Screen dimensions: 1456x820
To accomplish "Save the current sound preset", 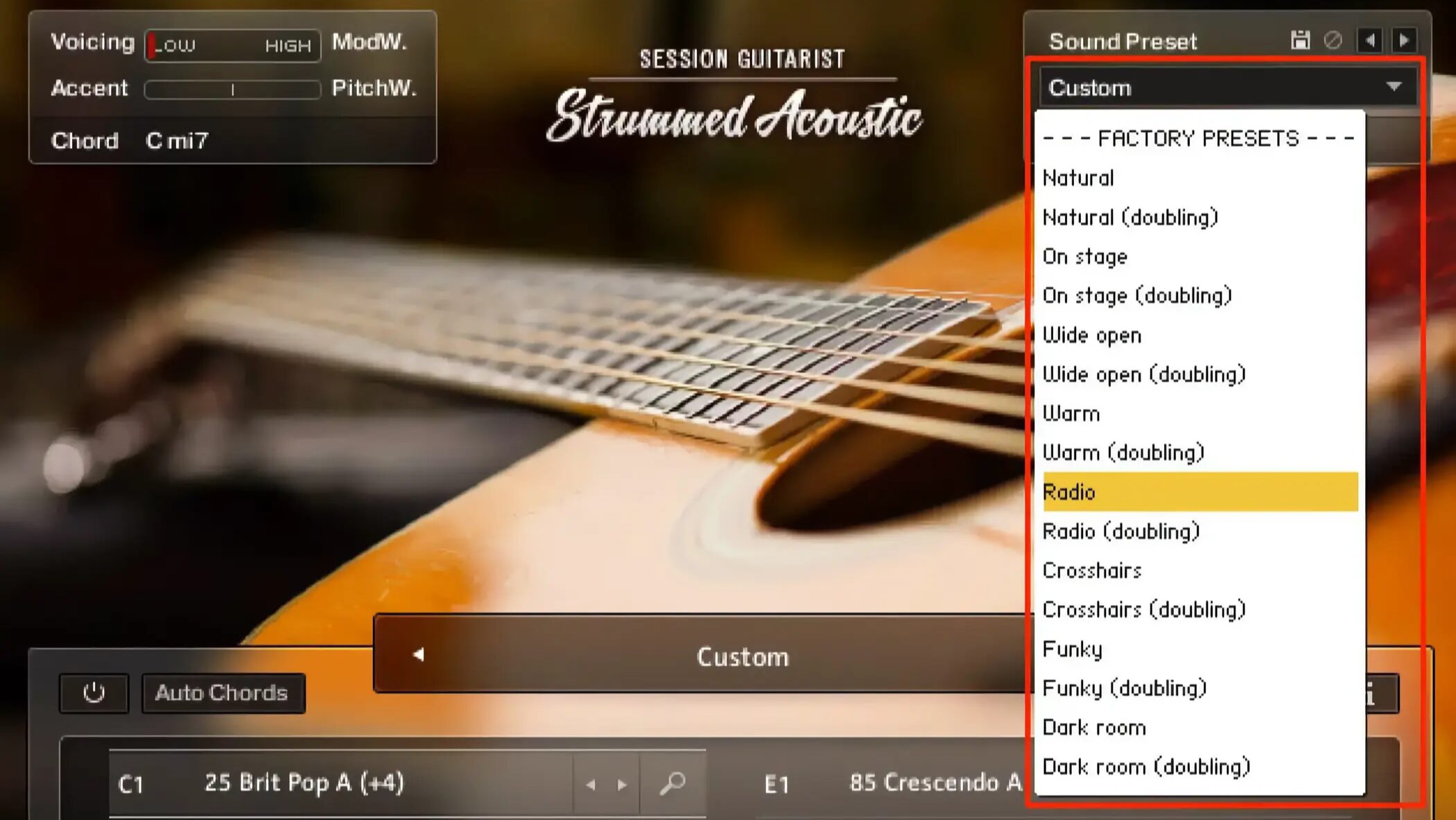I will click(x=1300, y=40).
